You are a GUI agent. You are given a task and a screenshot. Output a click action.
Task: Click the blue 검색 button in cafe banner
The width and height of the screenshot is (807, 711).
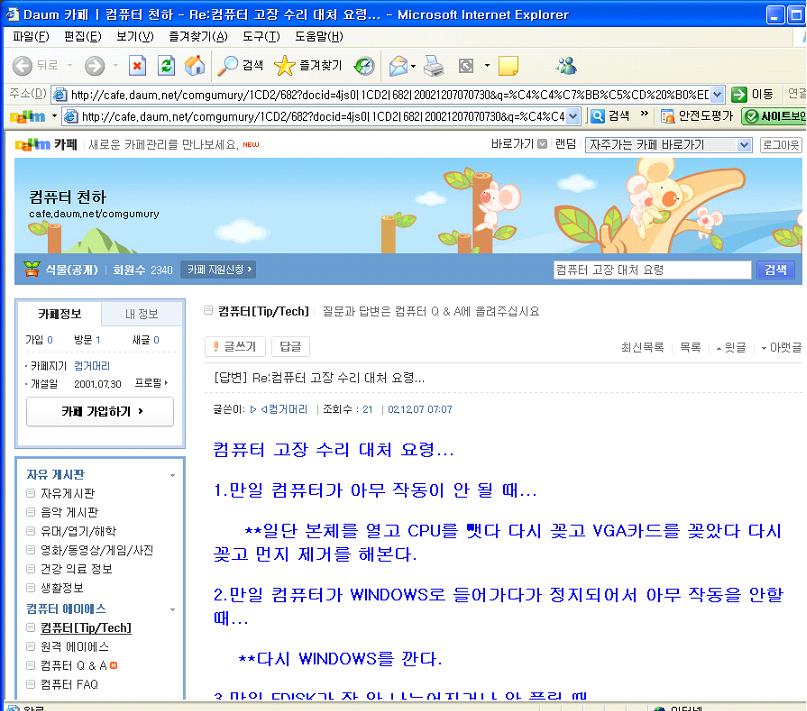775,269
